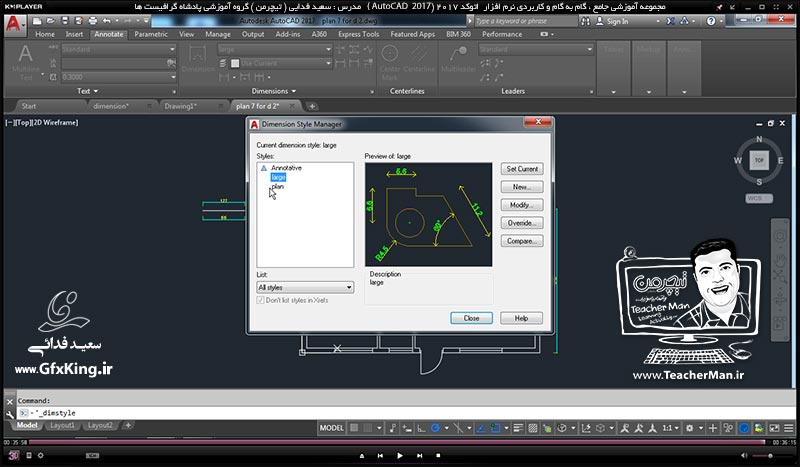This screenshot has height=467, width=800.
Task: Open the 'All styles' List dropdown
Action: (x=305, y=287)
